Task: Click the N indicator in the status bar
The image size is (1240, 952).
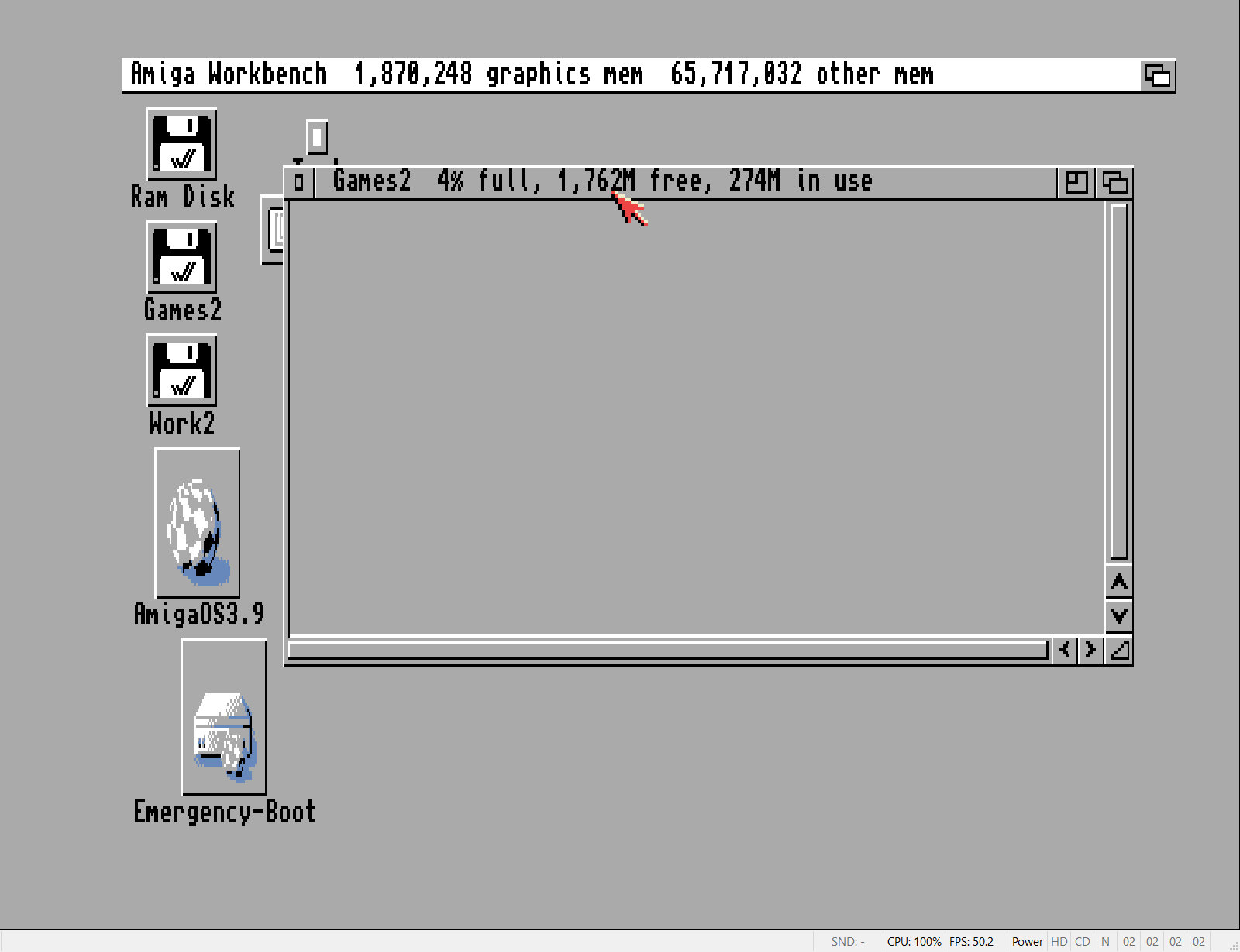Action: click(1105, 942)
